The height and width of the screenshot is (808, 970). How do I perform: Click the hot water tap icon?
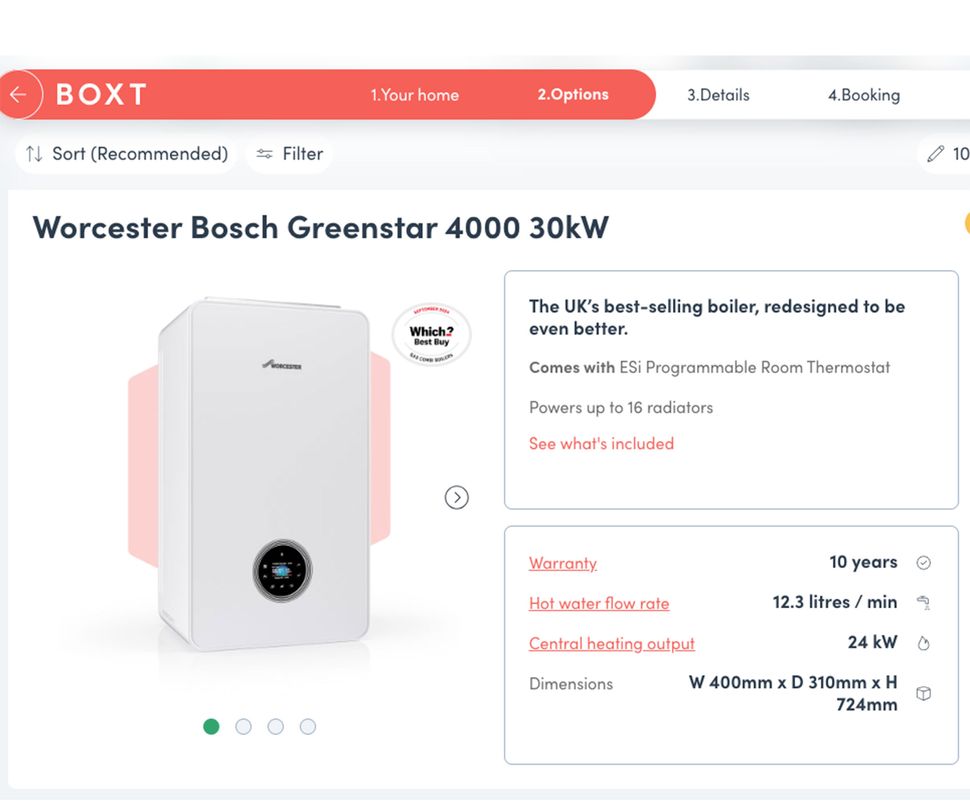pos(923,603)
